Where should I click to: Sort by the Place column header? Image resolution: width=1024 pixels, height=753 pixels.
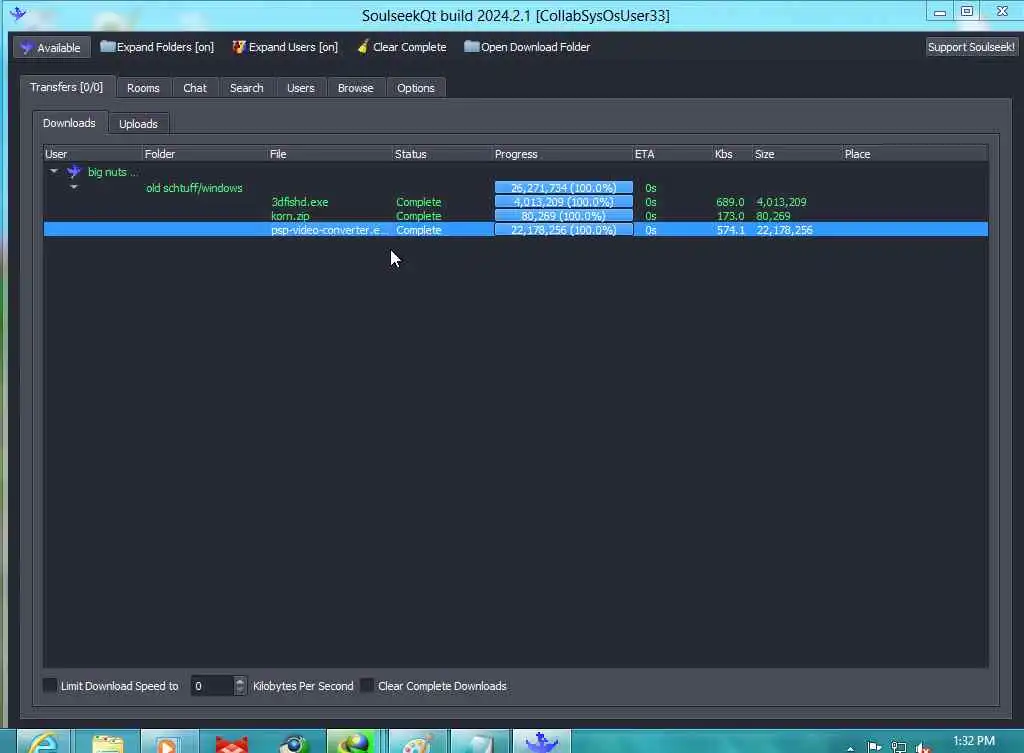(914, 154)
